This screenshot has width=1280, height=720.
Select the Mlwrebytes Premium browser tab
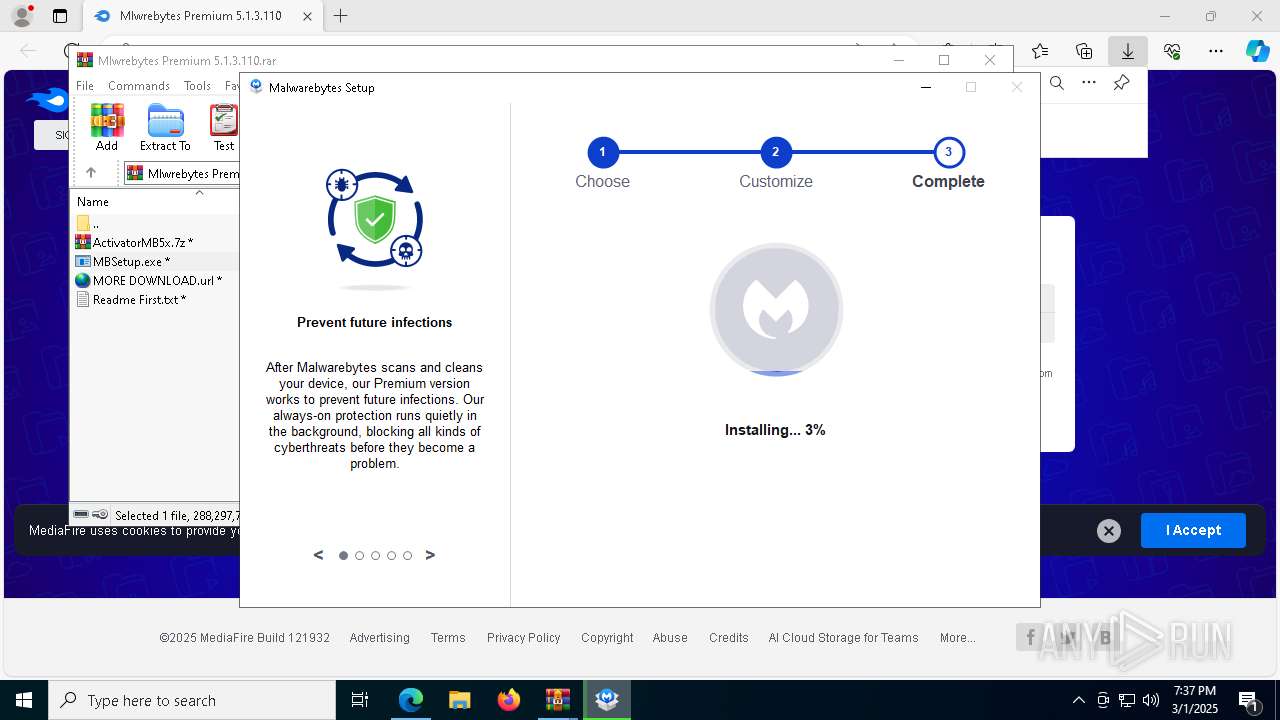[201, 16]
